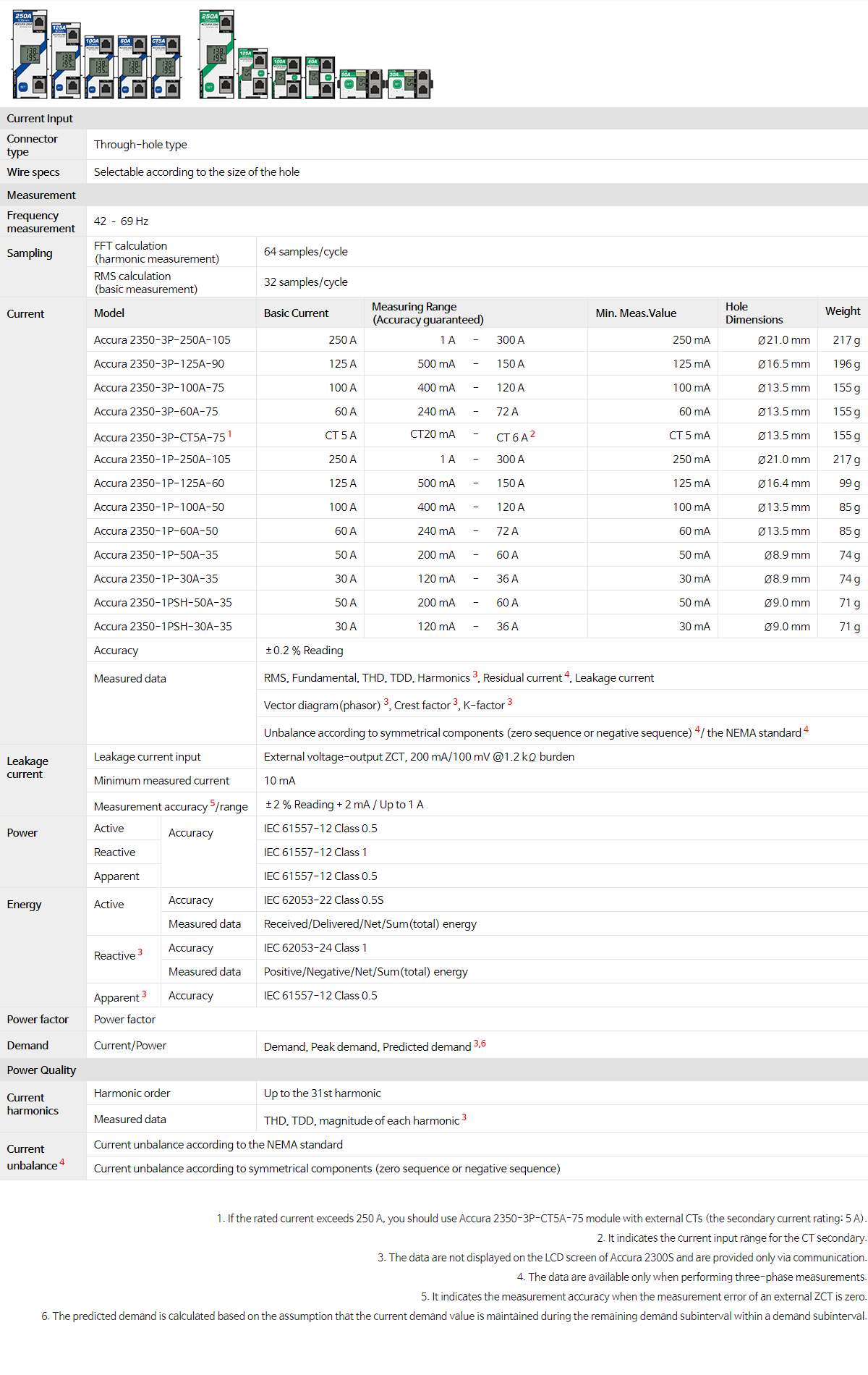Open the blue 60A module picture
The image size is (868, 1375).
coord(132,67)
